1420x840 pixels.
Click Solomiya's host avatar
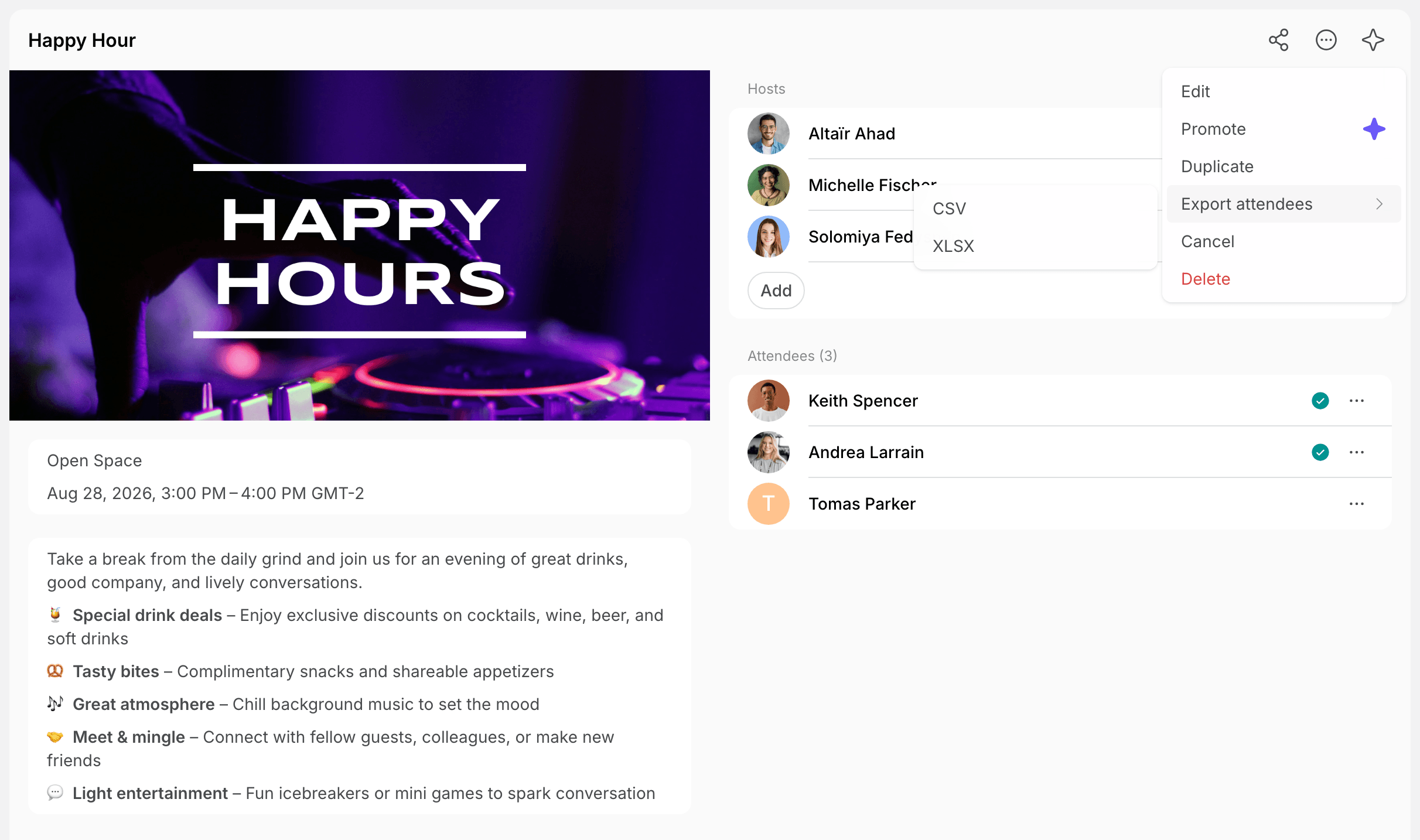769,237
